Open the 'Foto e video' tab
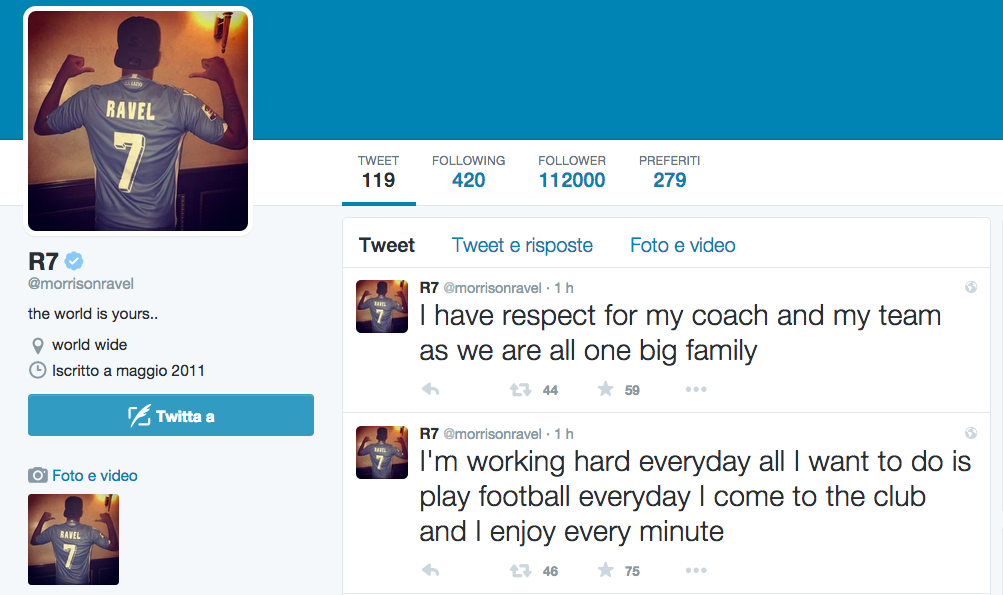 (682, 245)
